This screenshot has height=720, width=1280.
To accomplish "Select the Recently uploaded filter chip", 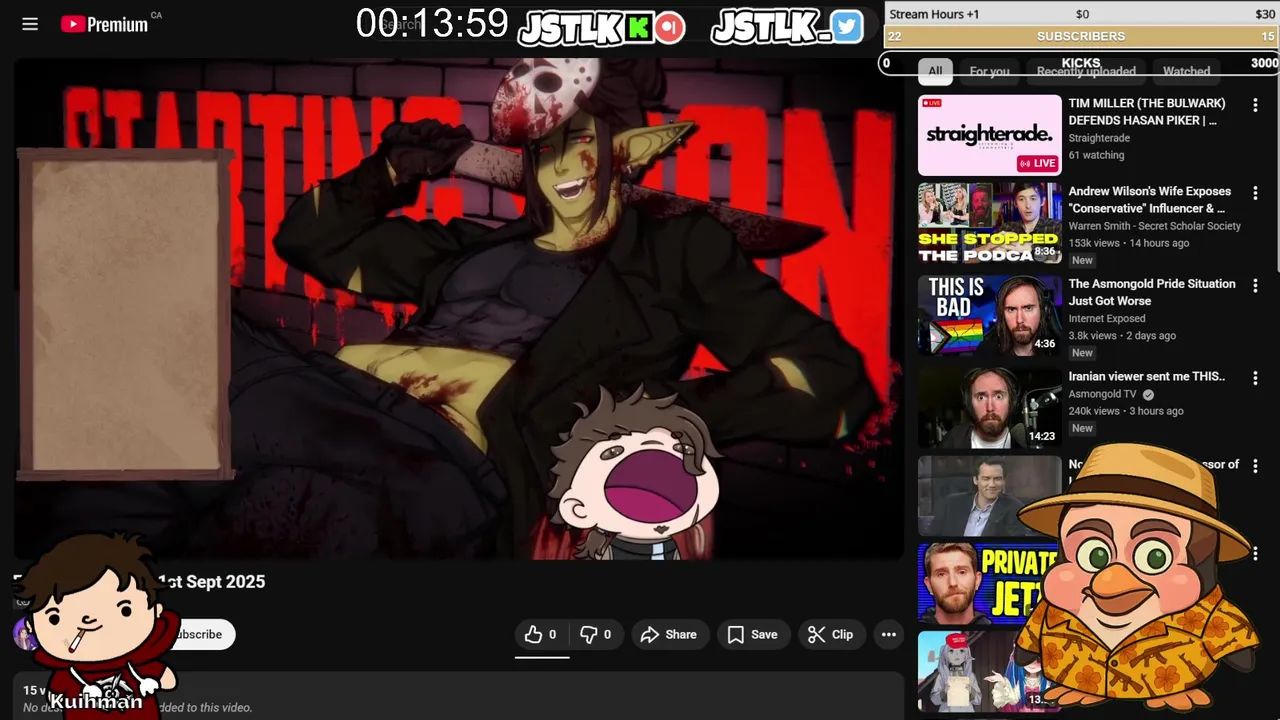I will pos(1086,71).
